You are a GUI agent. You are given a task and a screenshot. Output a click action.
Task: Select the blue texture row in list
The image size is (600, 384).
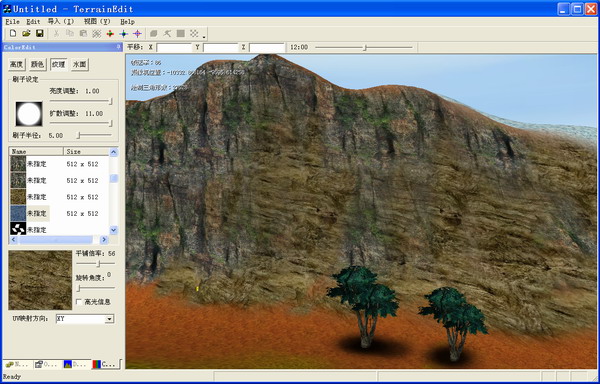59,213
